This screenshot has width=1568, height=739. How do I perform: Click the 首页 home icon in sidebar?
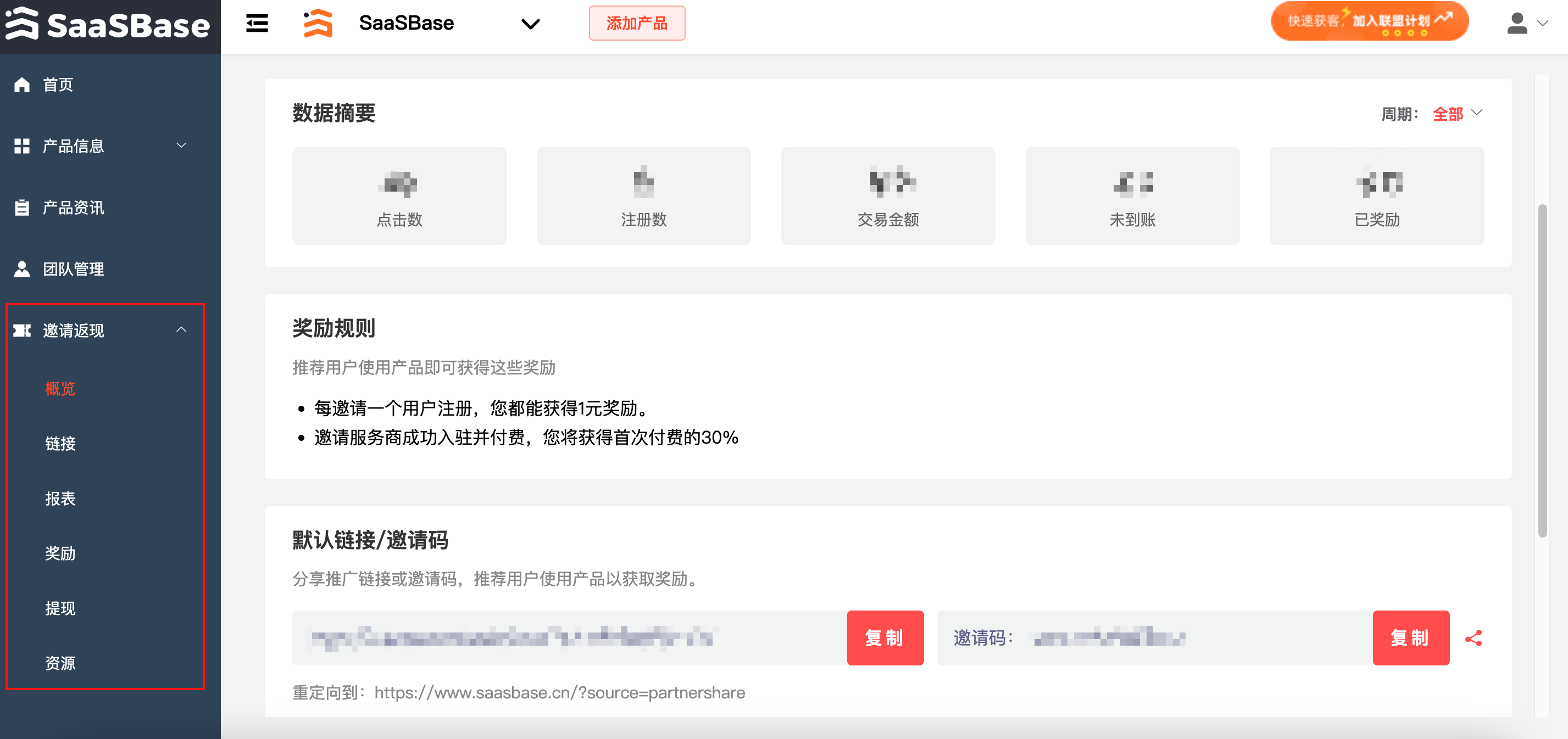(x=22, y=85)
